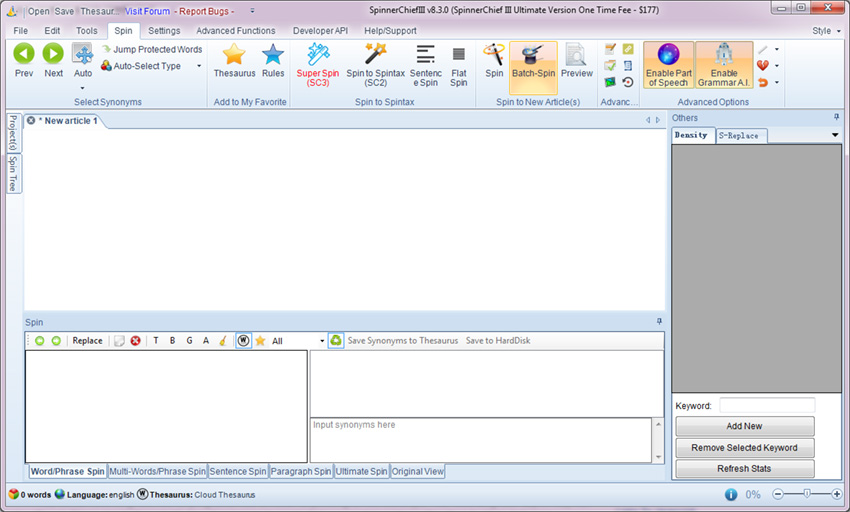Click the green Prev arrow icon
The width and height of the screenshot is (850, 512).
point(24,54)
